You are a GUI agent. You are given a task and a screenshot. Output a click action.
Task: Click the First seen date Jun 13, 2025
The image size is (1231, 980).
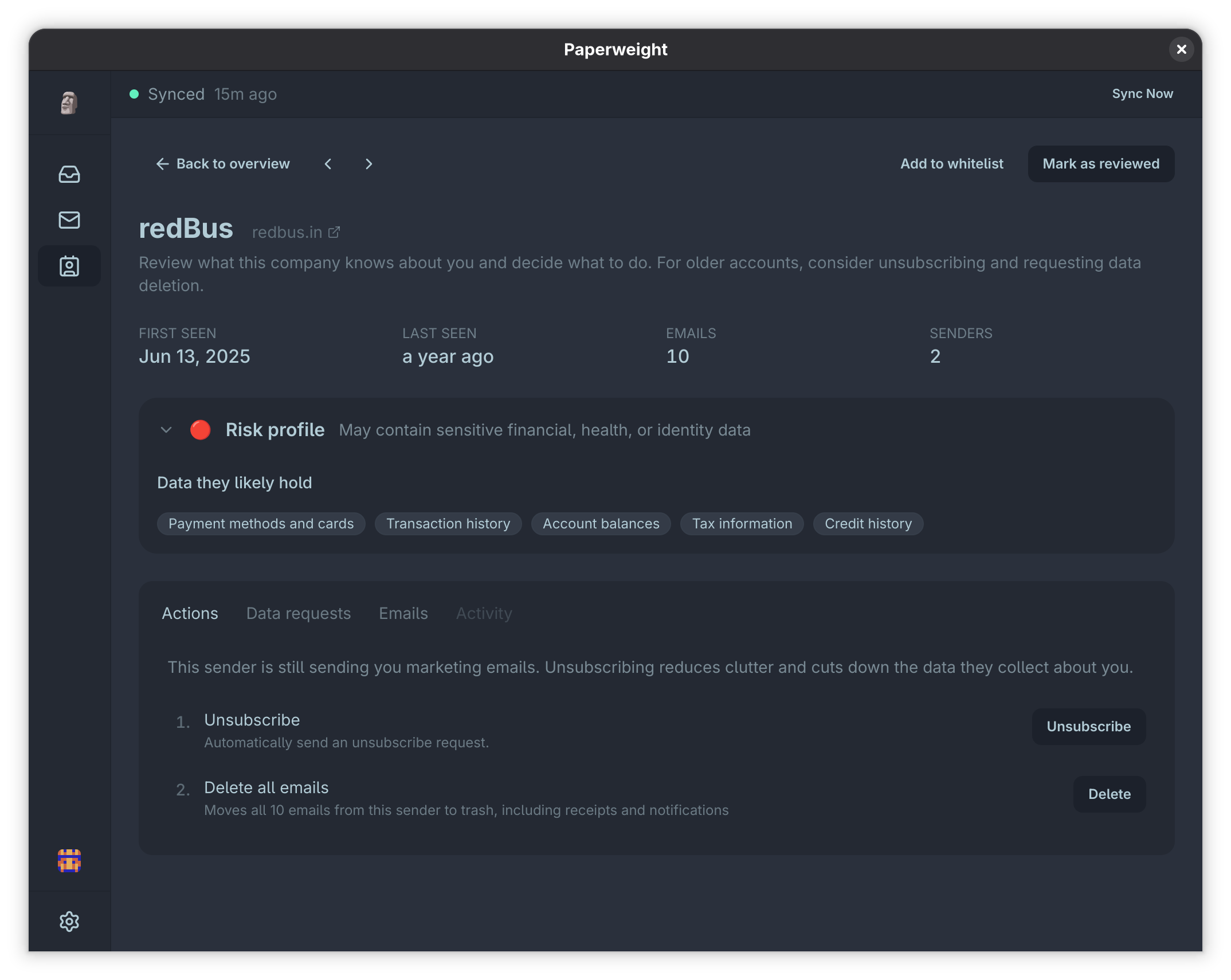[x=194, y=356]
